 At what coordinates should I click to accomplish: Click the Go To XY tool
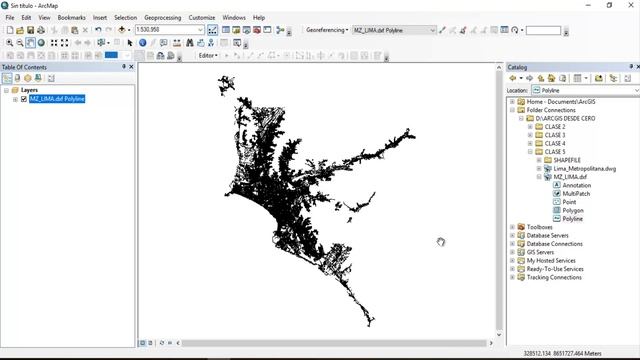click(211, 43)
